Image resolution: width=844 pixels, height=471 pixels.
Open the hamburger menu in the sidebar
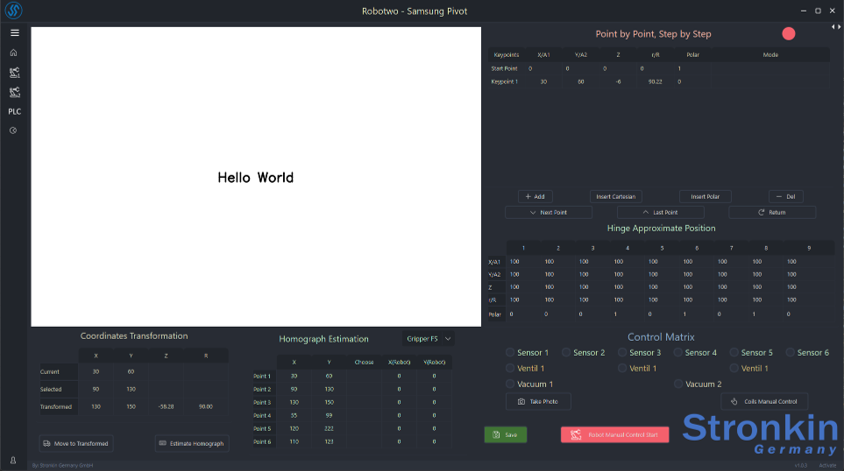click(15, 33)
